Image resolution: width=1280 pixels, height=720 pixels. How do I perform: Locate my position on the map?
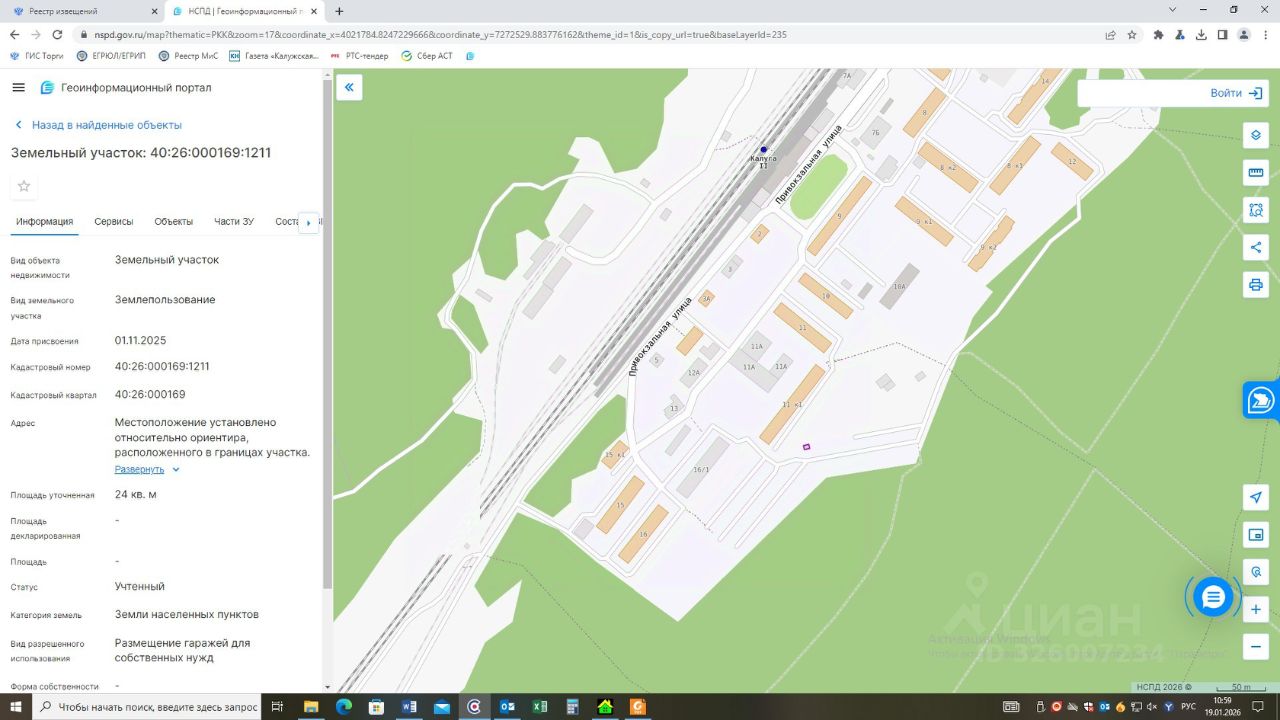(x=1256, y=497)
